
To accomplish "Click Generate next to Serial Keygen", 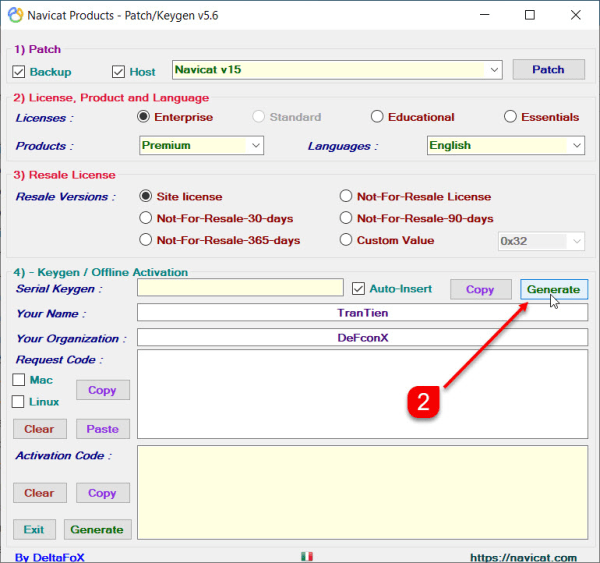I will (x=554, y=289).
